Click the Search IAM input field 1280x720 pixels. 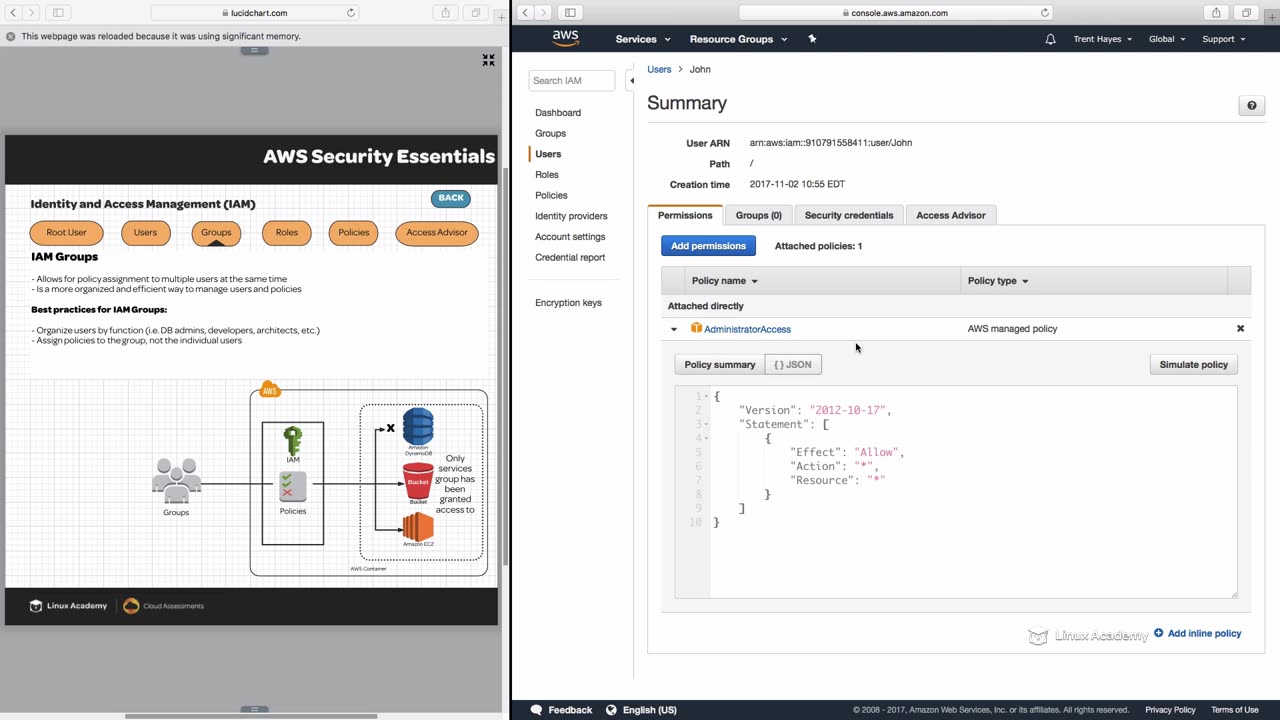[x=572, y=80]
